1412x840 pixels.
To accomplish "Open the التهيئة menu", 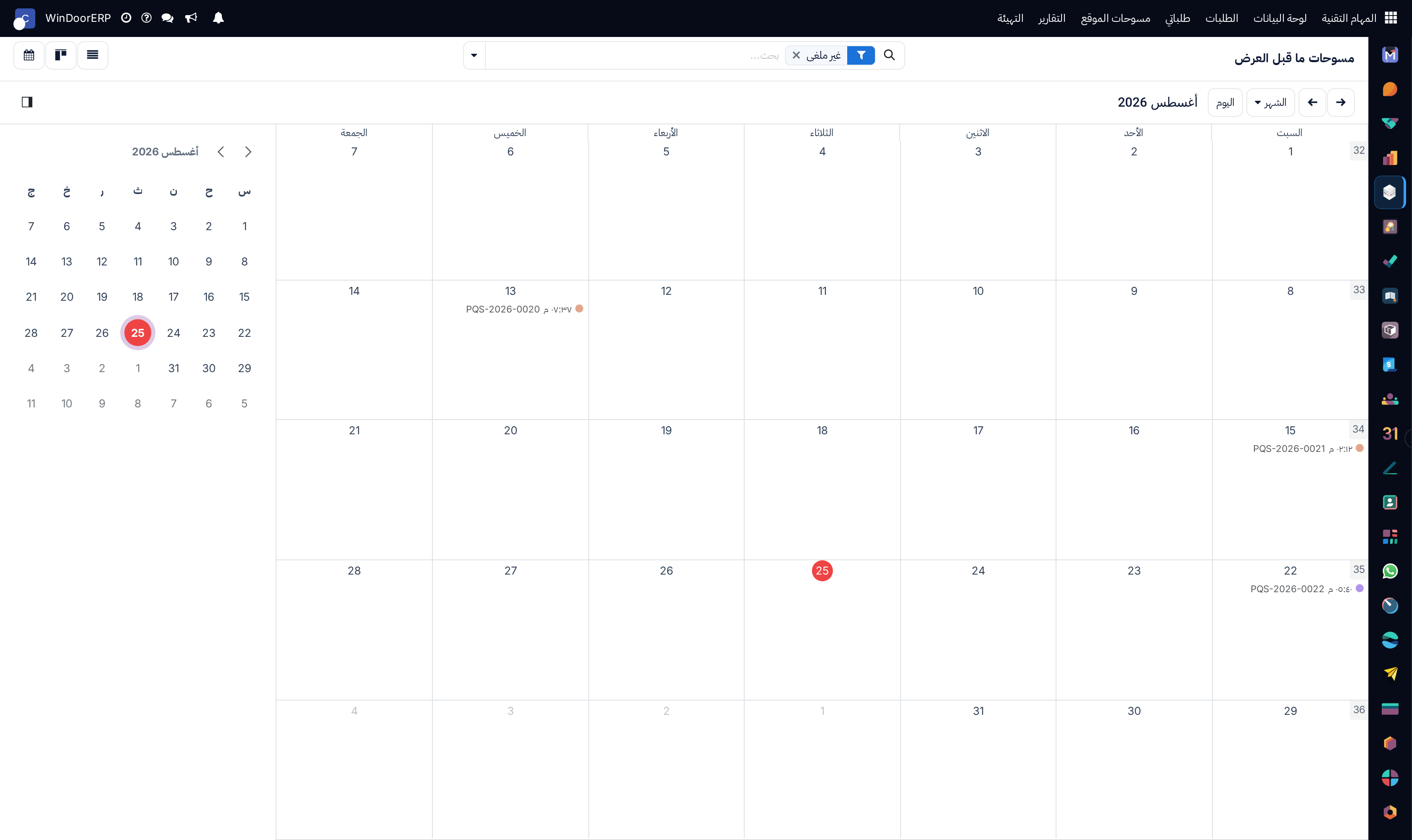I will coord(1010,18).
